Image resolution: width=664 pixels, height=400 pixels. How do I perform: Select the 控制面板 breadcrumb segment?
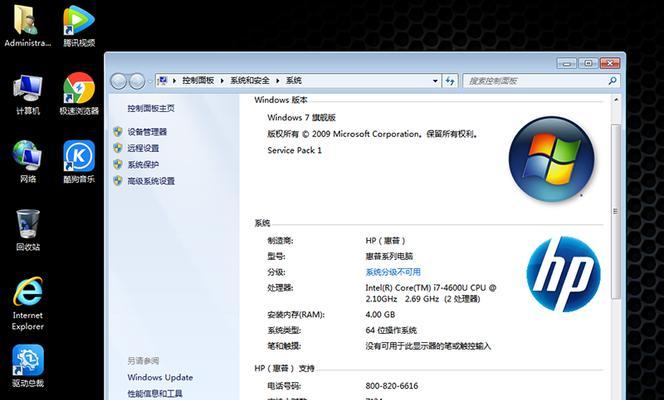[x=198, y=80]
